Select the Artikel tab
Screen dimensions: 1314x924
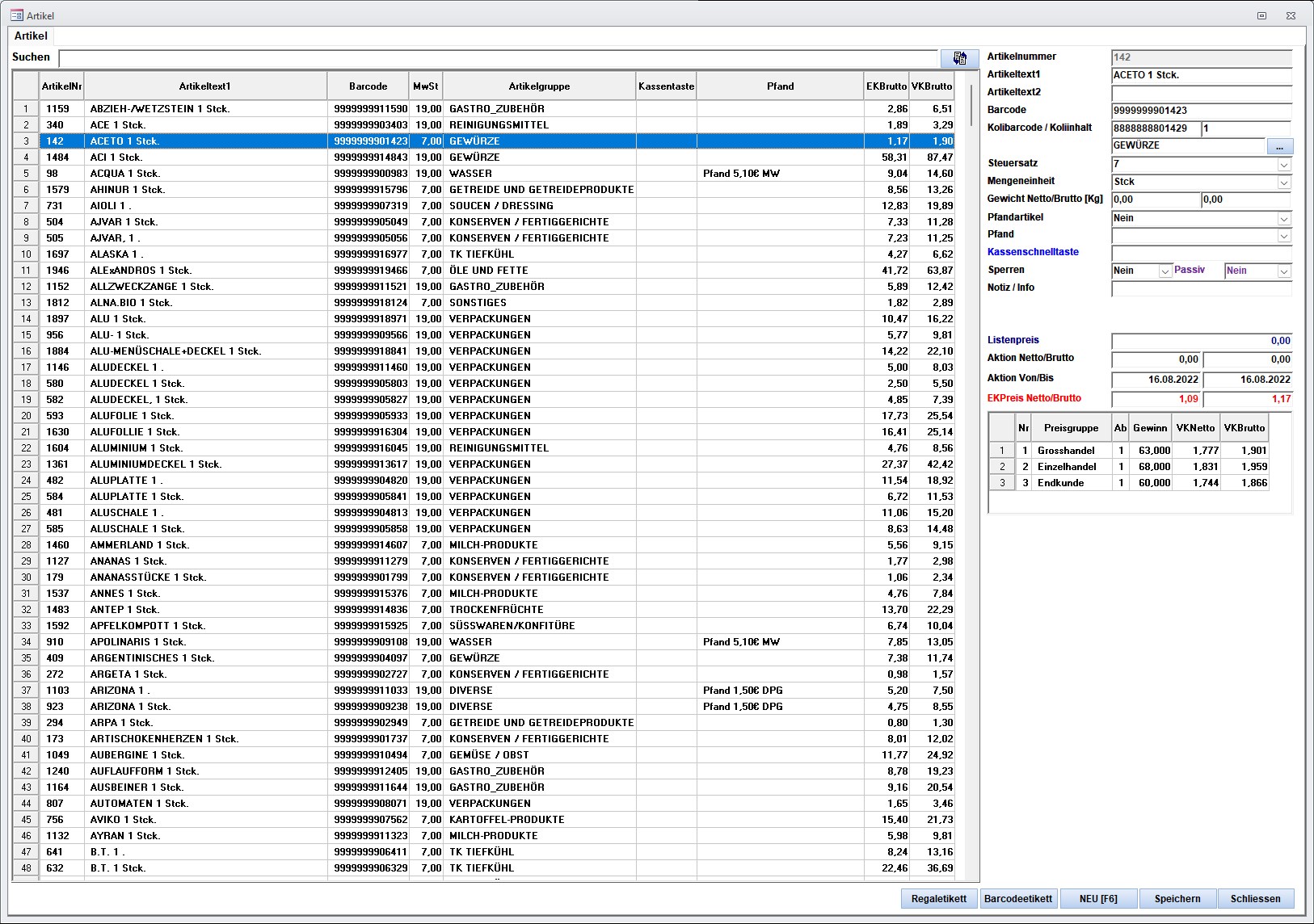[31, 36]
